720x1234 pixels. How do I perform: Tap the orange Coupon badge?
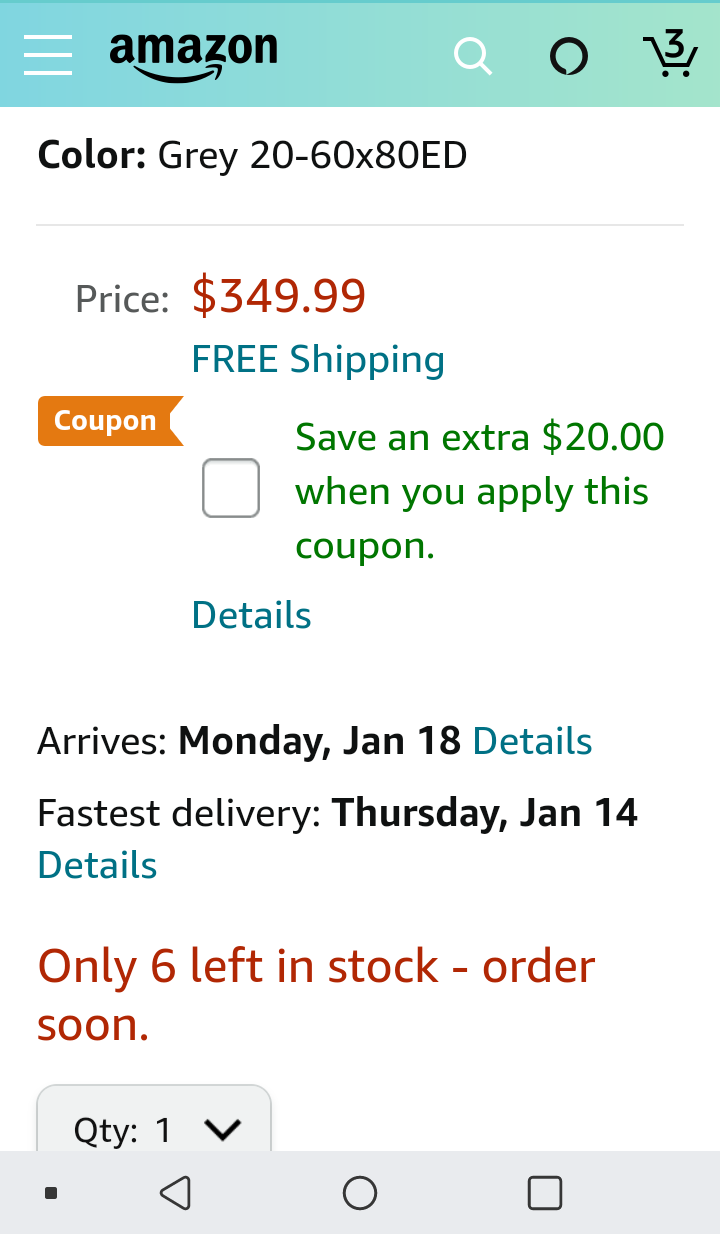tap(110, 421)
